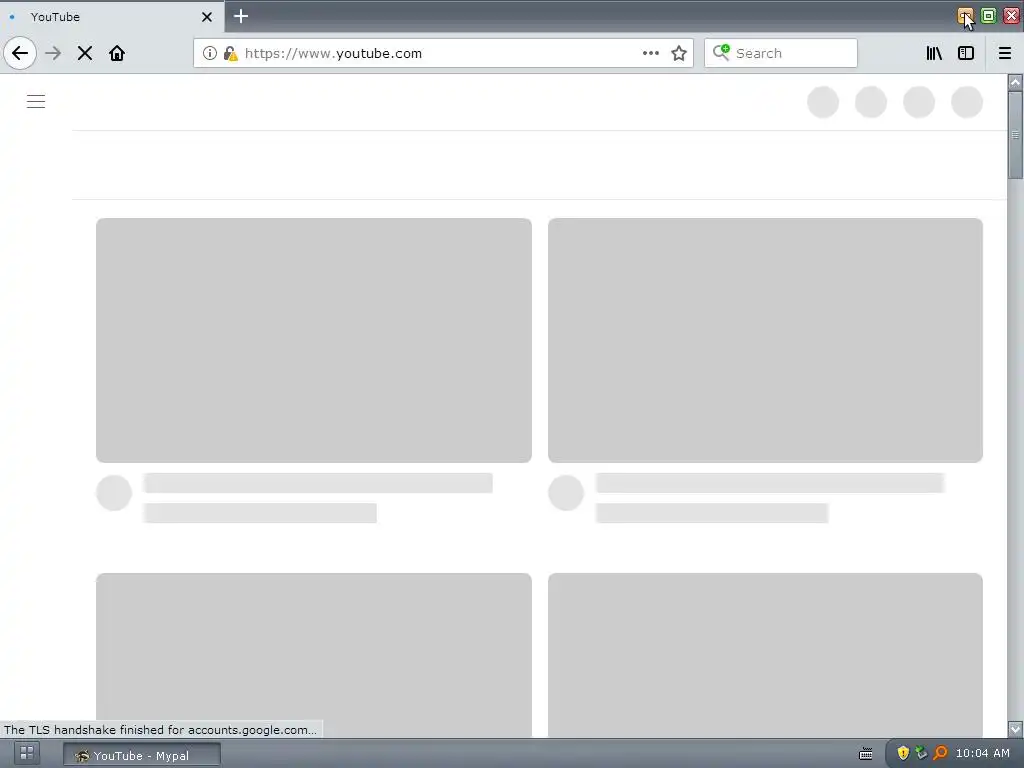The height and width of the screenshot is (768, 1024).
Task: Close the YouTube tab
Action: [207, 17]
